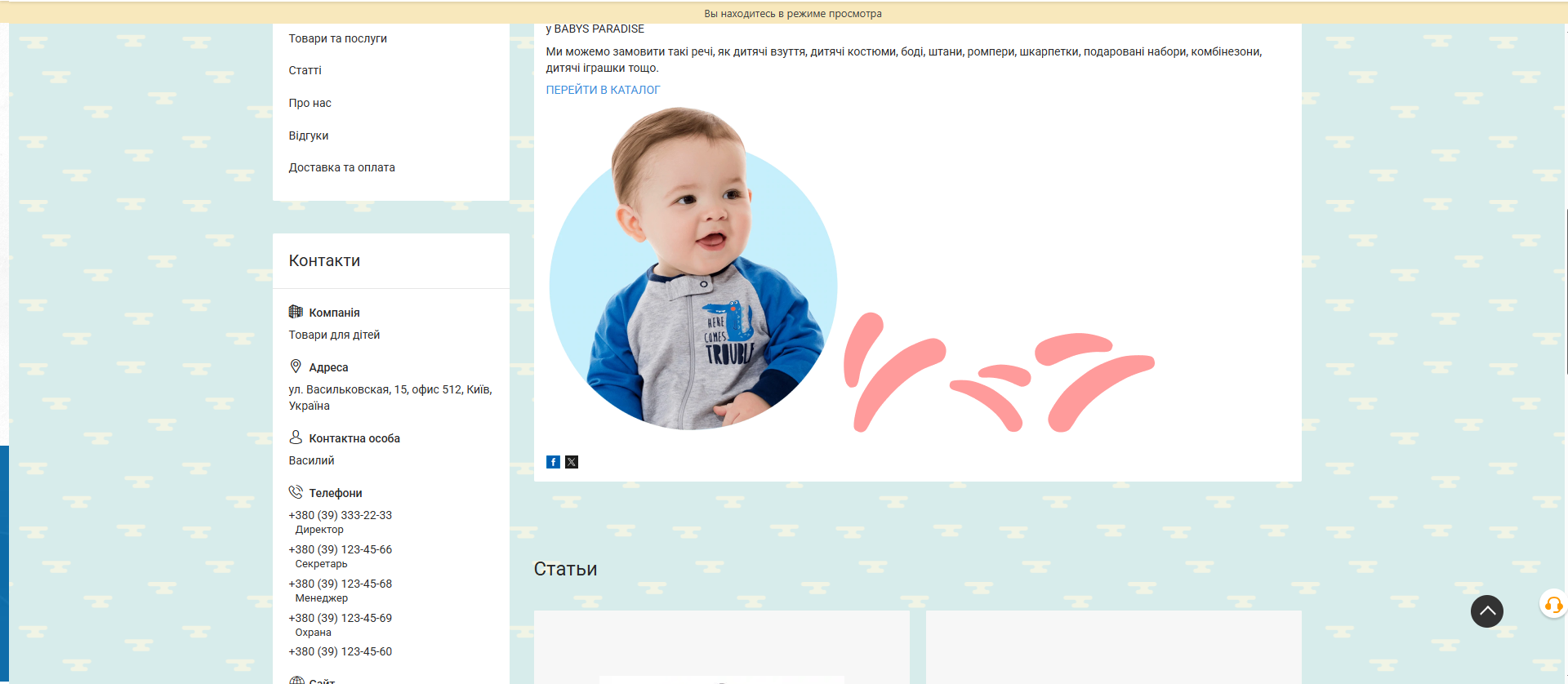Click the Менеджер phone number ending 45-68
The width and height of the screenshot is (1568, 684).
tap(340, 584)
